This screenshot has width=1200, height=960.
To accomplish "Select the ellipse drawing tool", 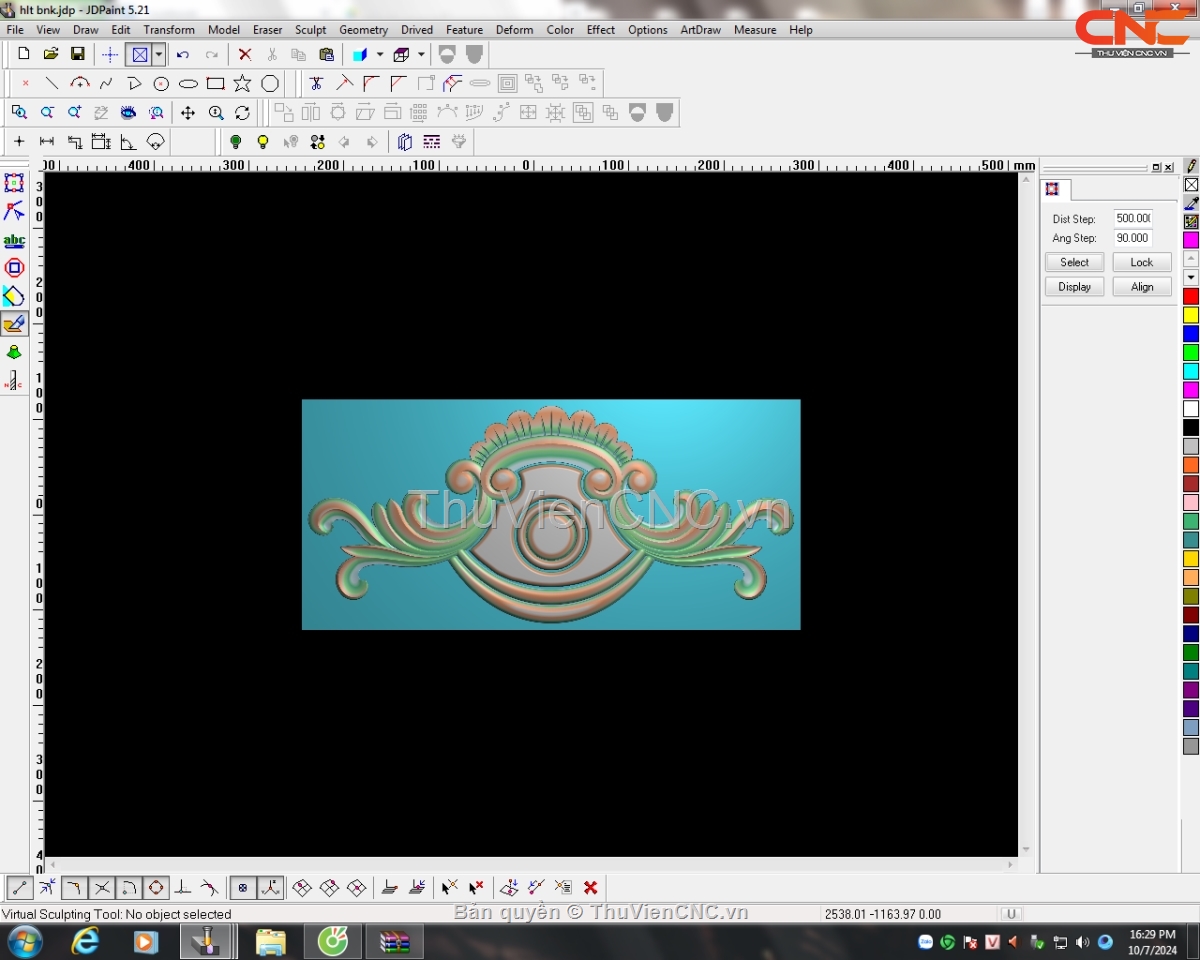I will tap(188, 83).
